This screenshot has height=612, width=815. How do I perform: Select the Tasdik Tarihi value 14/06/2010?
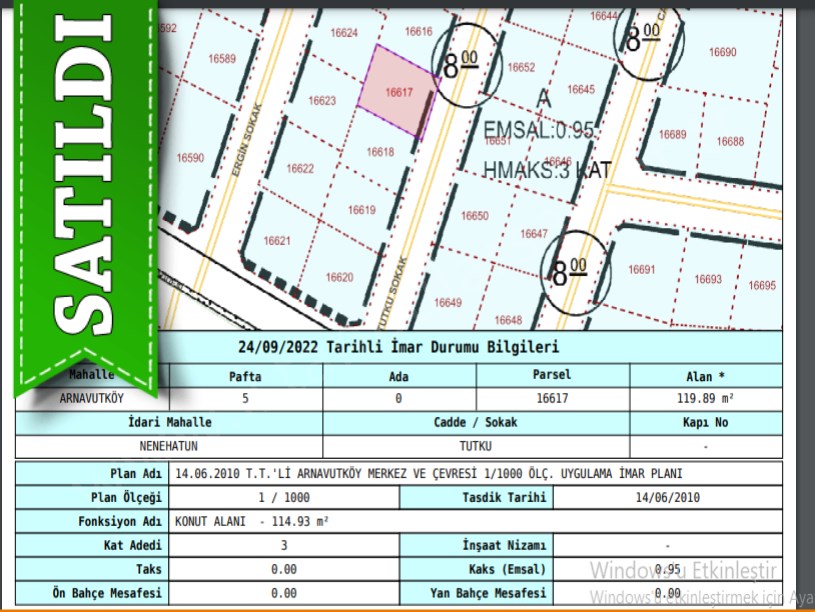[666, 497]
